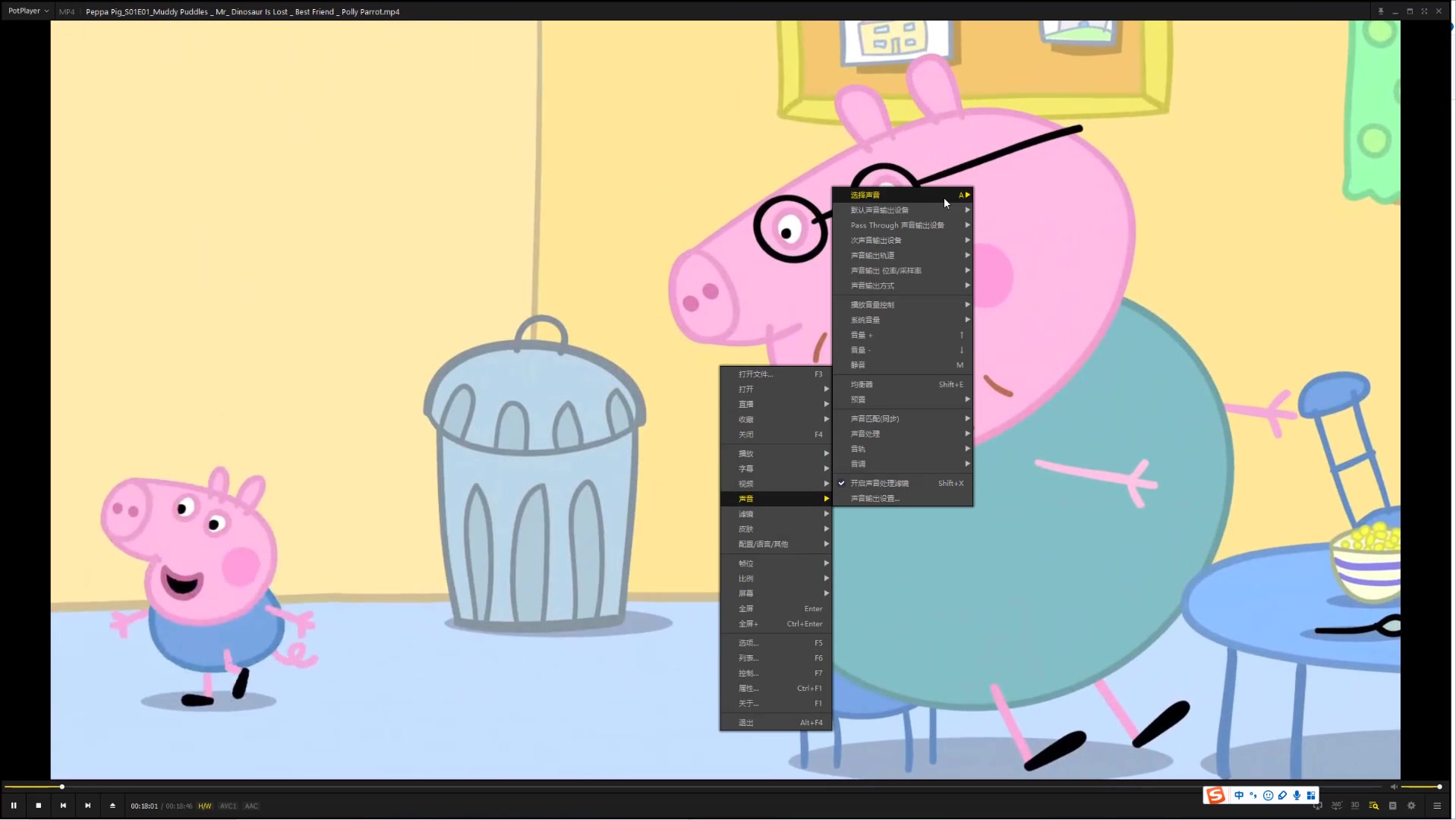Screen dimensions: 1456x820
Task: Expand 默认声音输出设备 submenu
Action: pyautogui.click(x=903, y=210)
